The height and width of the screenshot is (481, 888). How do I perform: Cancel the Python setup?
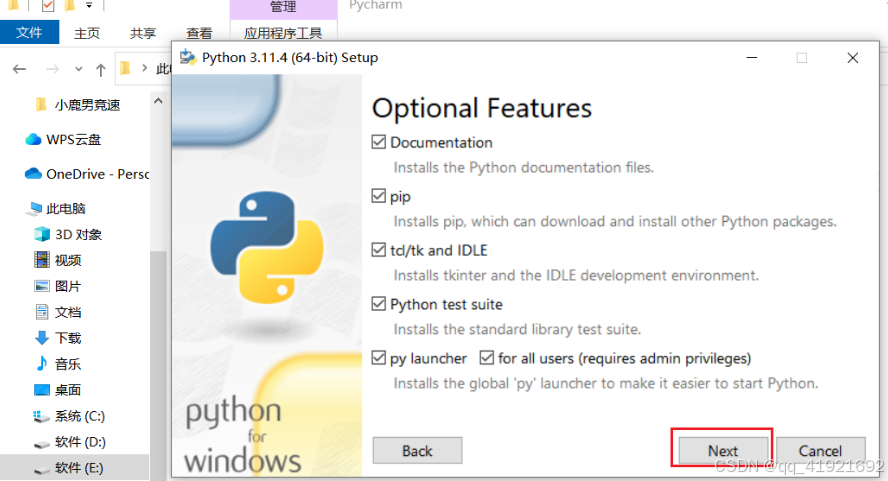tap(820, 450)
